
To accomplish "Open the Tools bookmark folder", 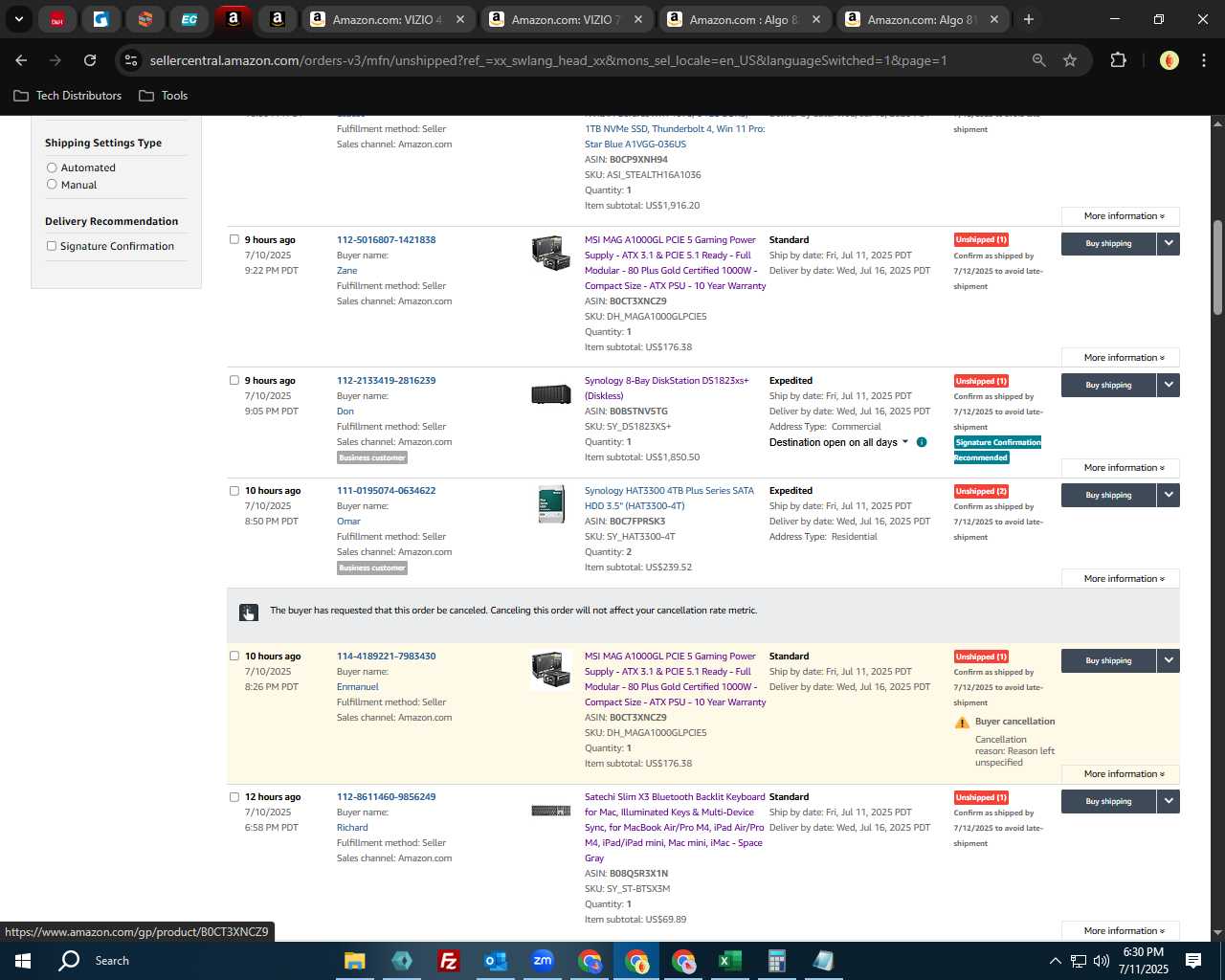I will [x=164, y=96].
